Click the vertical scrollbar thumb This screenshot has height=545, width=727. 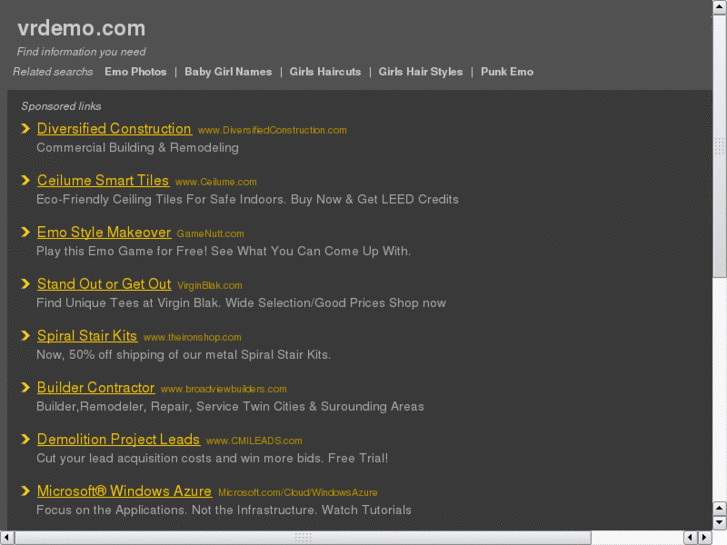click(720, 146)
